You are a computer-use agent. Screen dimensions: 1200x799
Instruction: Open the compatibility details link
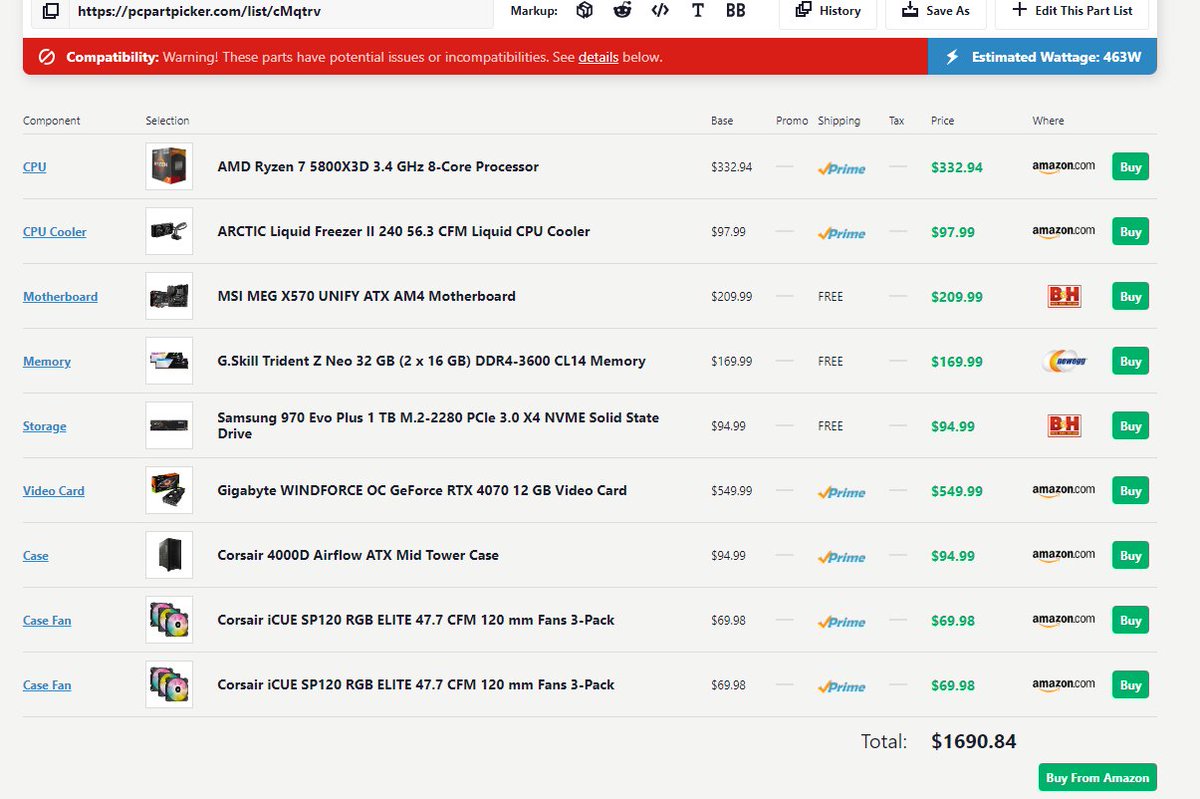point(598,57)
